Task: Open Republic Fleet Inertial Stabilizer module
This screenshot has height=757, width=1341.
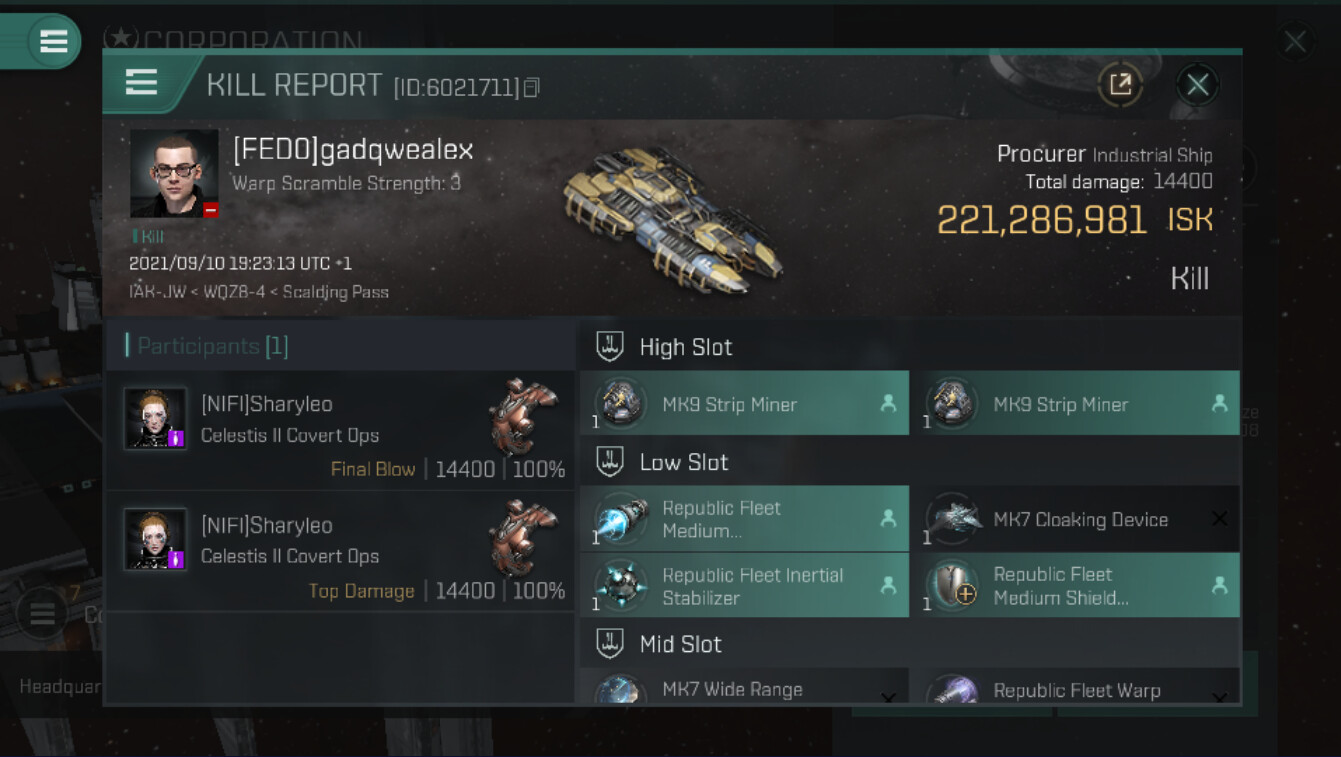Action: [744, 586]
